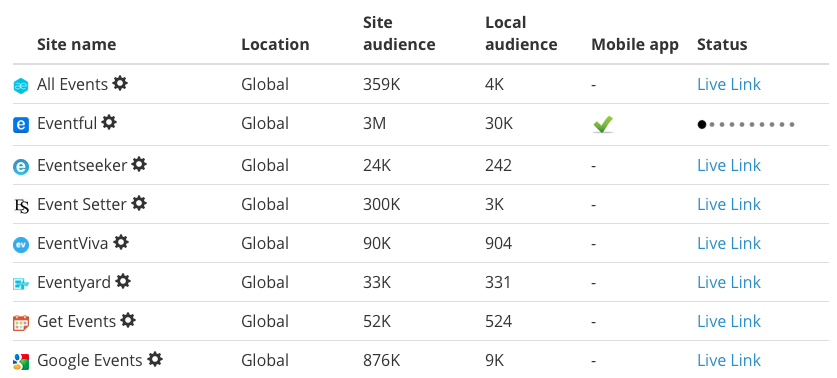This screenshot has width=837, height=378.
Task: Click the Get Events calendar icon
Action: 21,322
